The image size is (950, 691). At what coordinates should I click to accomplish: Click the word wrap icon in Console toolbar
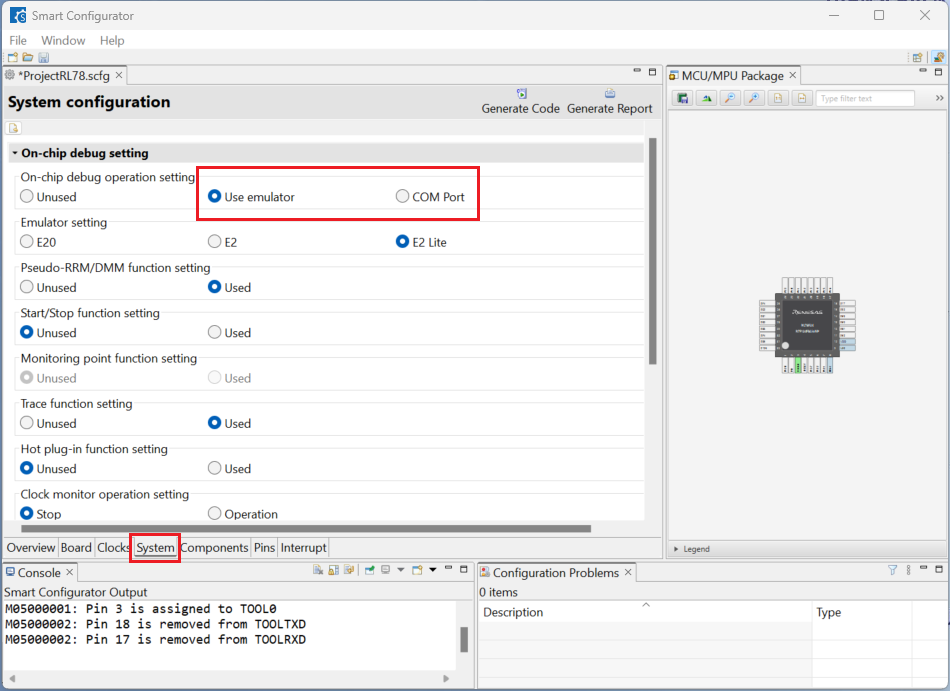pyautogui.click(x=349, y=570)
